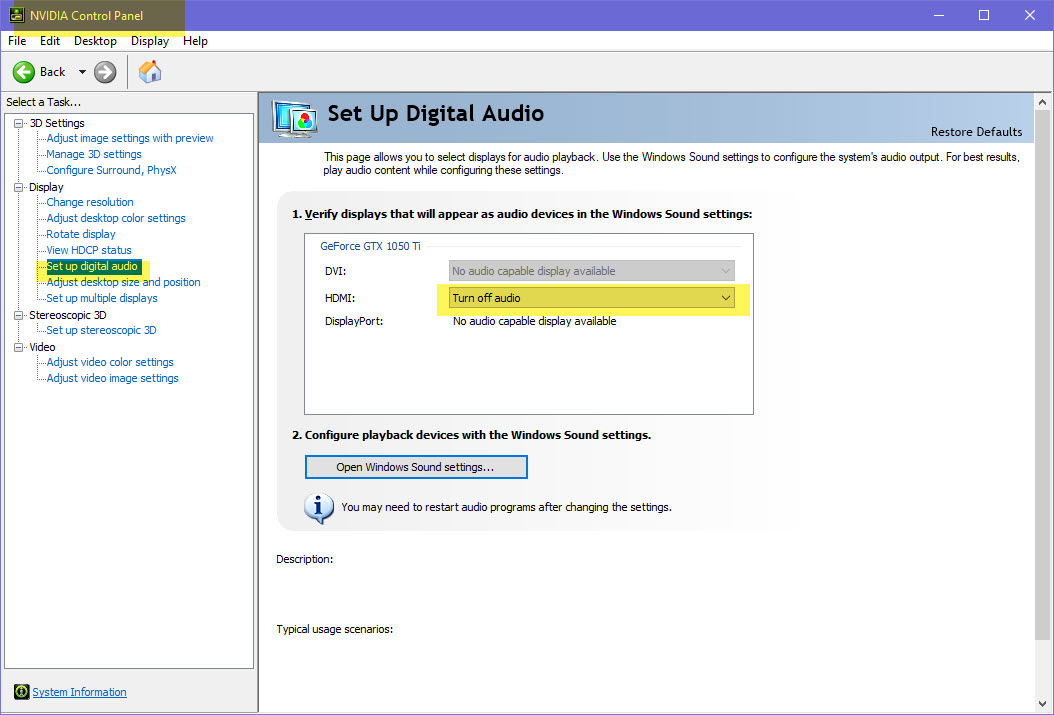Select Set up multiple displays
The image size is (1054, 715).
click(102, 298)
